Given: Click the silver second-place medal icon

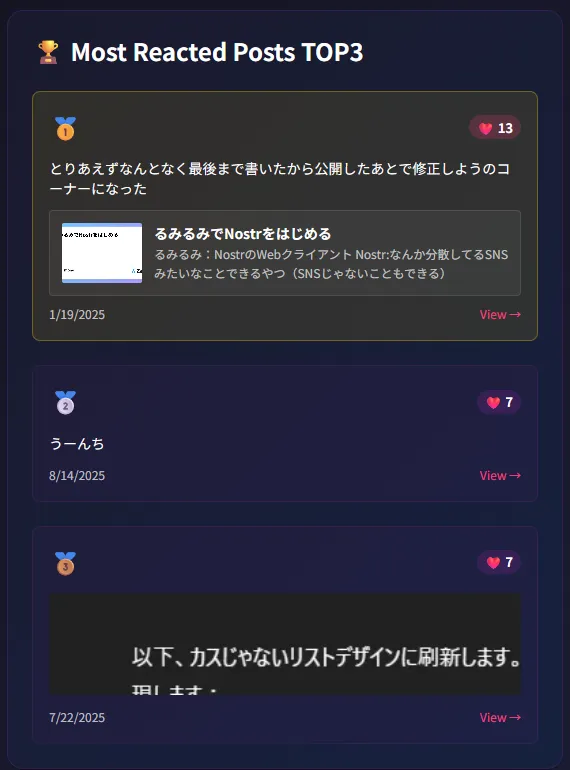Looking at the screenshot, I should (x=65, y=403).
